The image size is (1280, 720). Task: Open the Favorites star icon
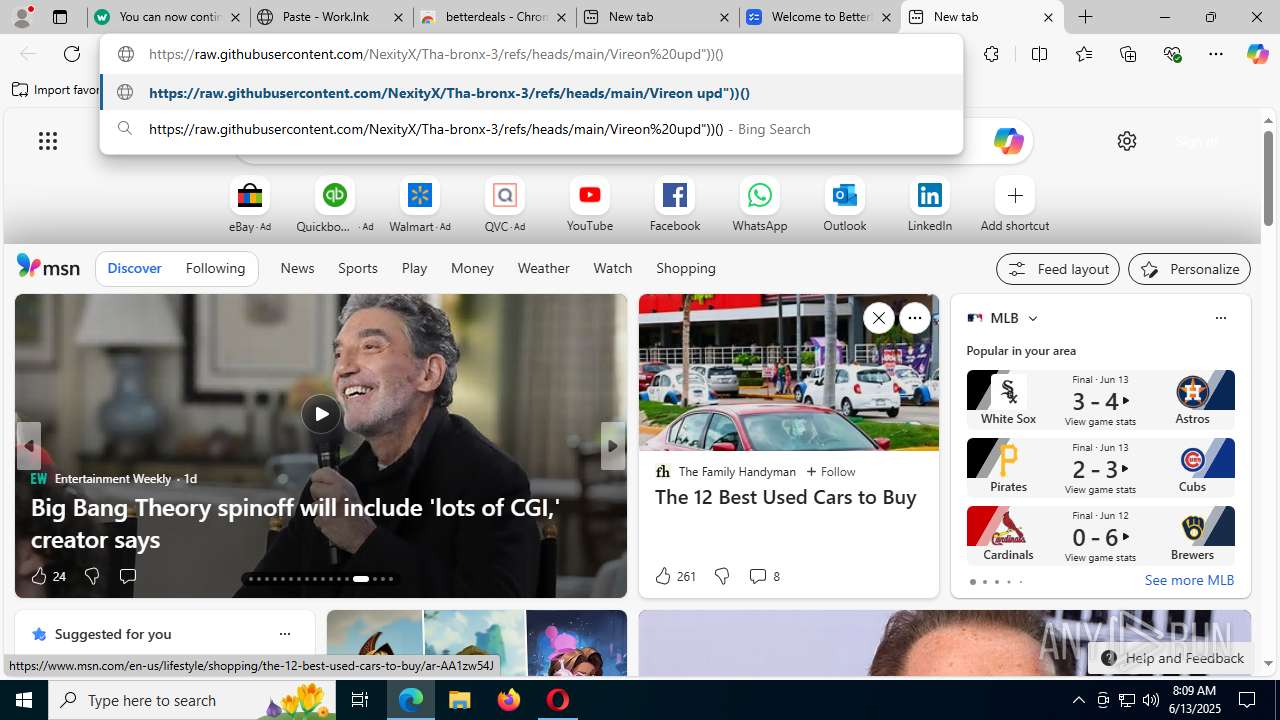point(1083,54)
